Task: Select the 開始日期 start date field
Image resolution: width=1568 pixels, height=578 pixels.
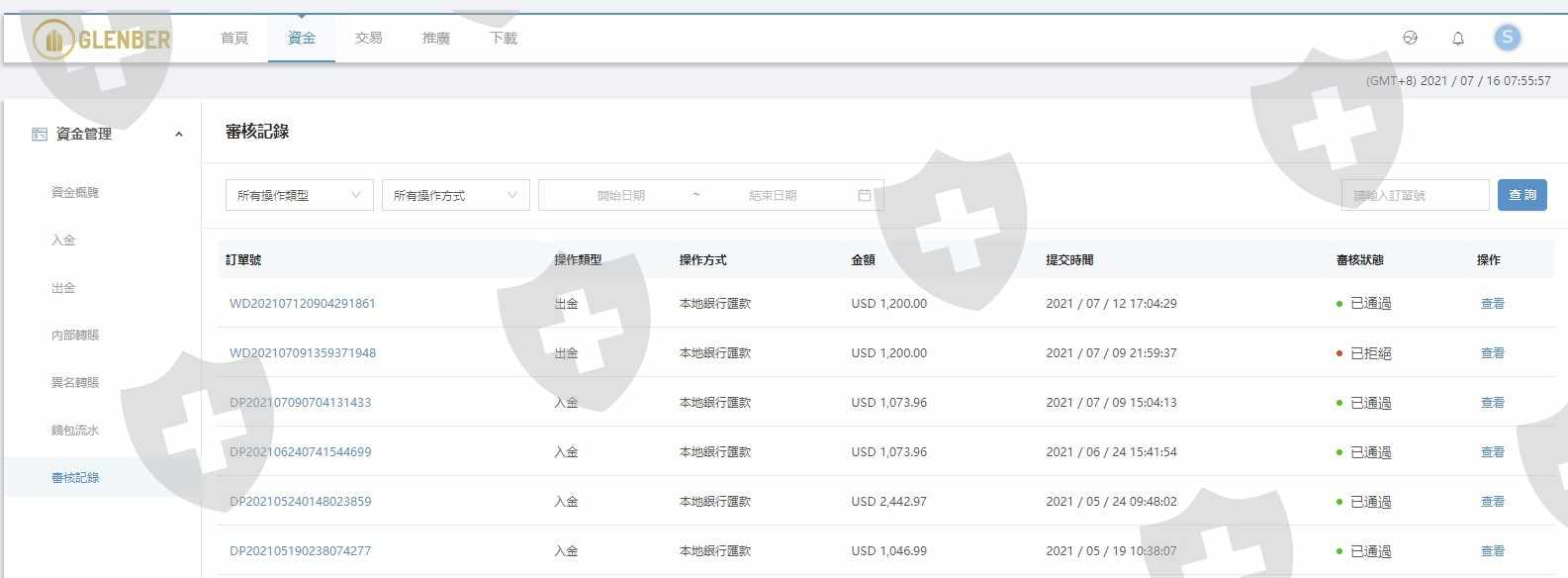Action: (x=620, y=195)
